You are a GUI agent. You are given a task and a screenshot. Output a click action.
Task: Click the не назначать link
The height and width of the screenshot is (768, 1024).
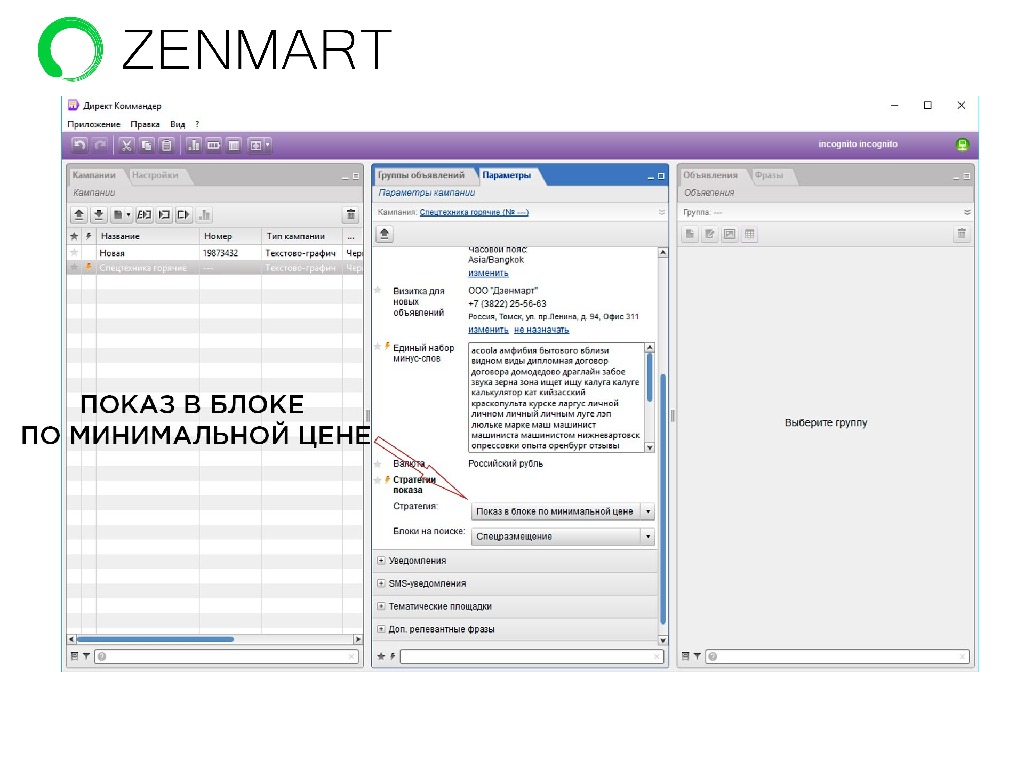tap(541, 330)
